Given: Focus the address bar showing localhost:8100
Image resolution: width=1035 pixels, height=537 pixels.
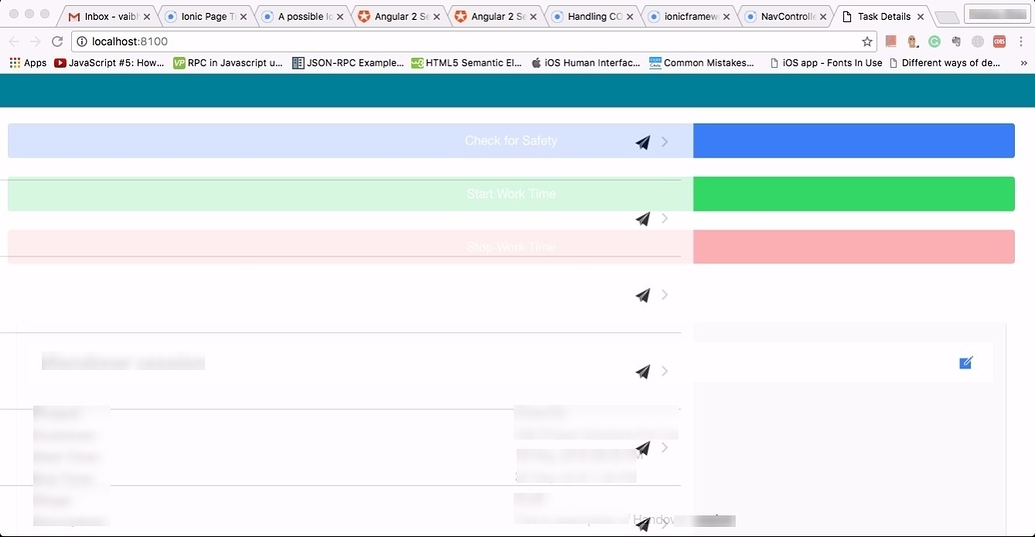Looking at the screenshot, I should [474, 42].
